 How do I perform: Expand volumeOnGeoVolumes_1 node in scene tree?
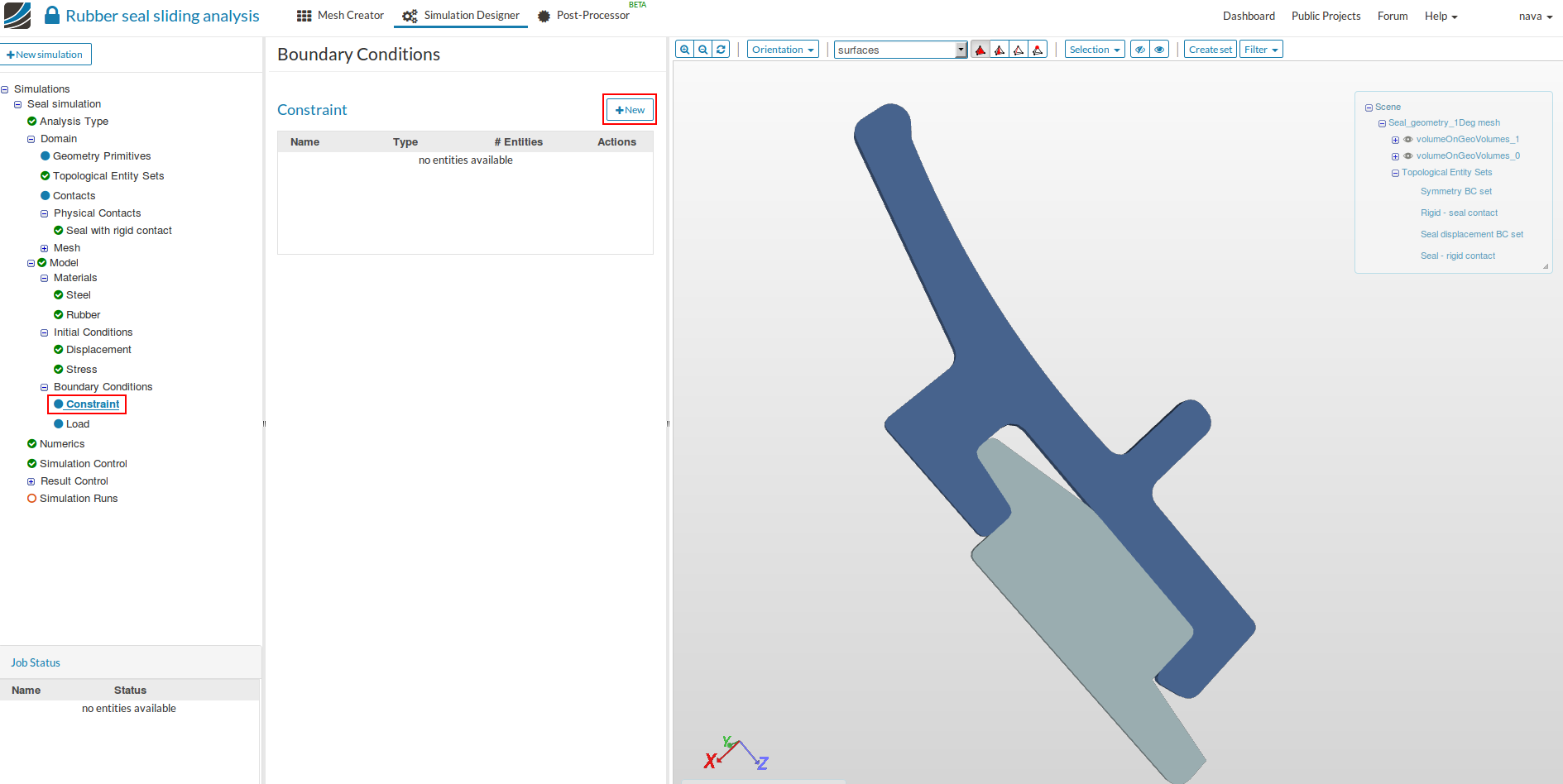[x=1395, y=140]
